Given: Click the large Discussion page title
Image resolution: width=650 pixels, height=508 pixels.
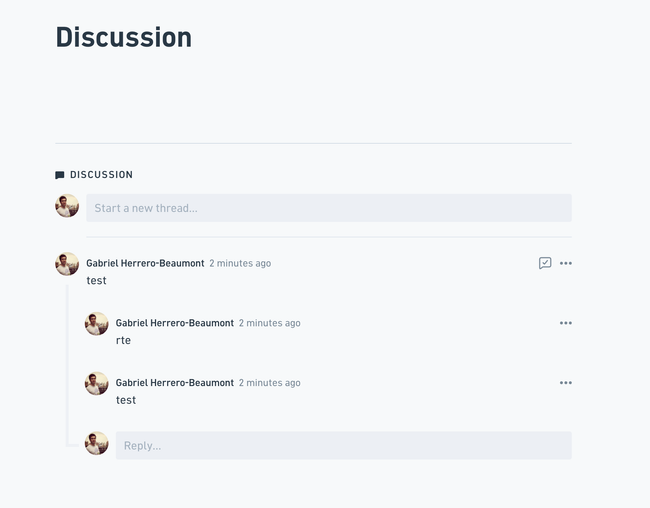Looking at the screenshot, I should 124,37.
